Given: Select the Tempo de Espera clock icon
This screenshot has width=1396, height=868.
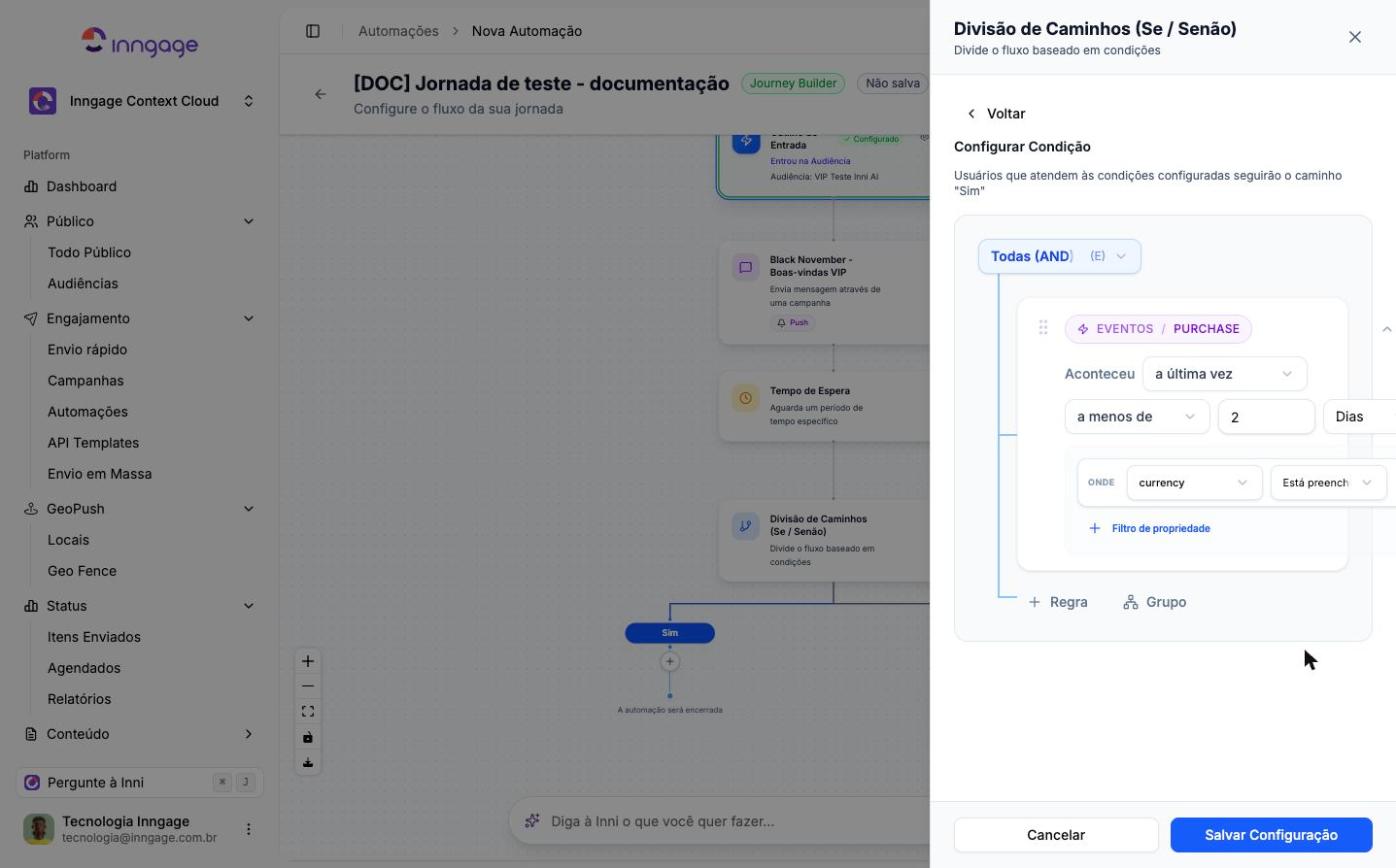Looking at the screenshot, I should point(745,398).
